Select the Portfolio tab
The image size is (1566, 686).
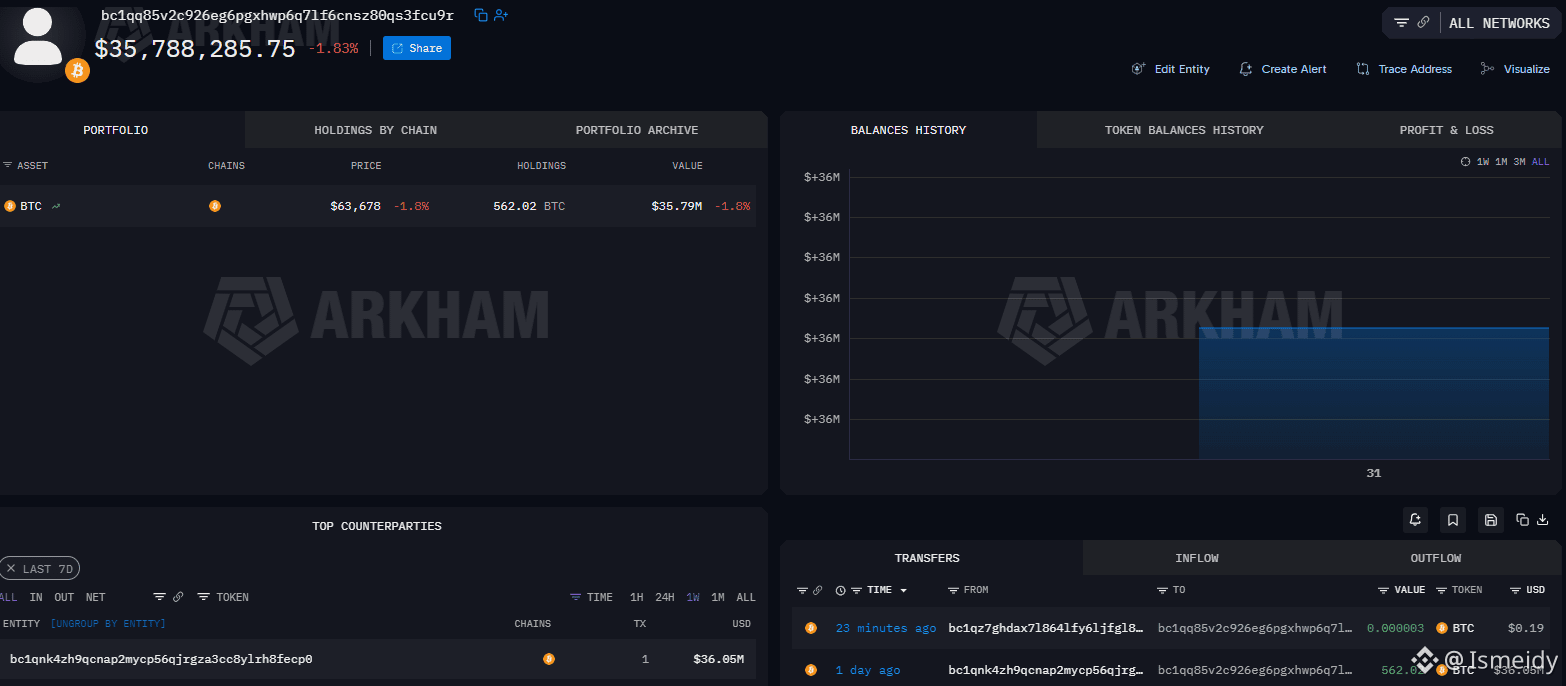116,130
